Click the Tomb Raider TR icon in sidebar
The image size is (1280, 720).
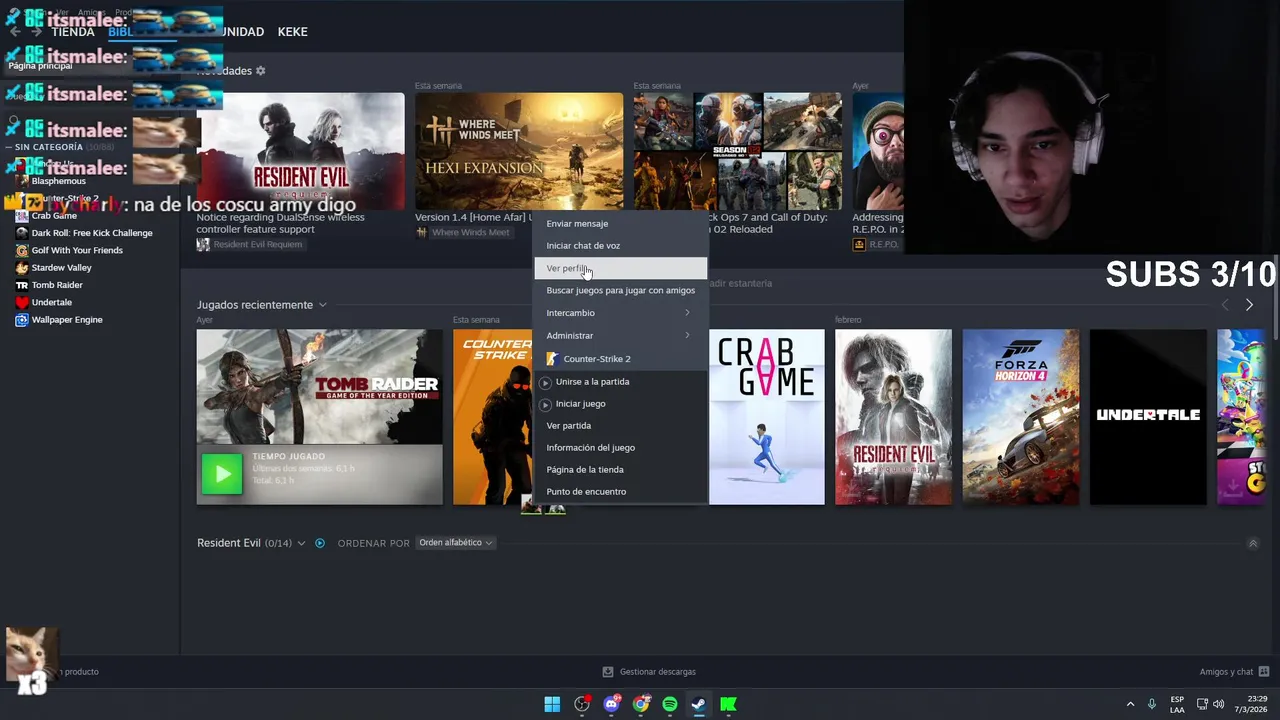pos(22,285)
